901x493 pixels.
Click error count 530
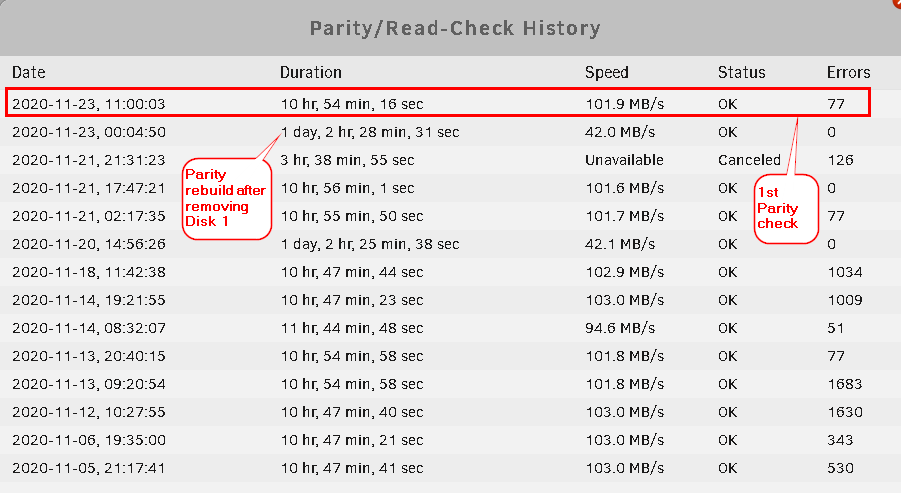840,469
